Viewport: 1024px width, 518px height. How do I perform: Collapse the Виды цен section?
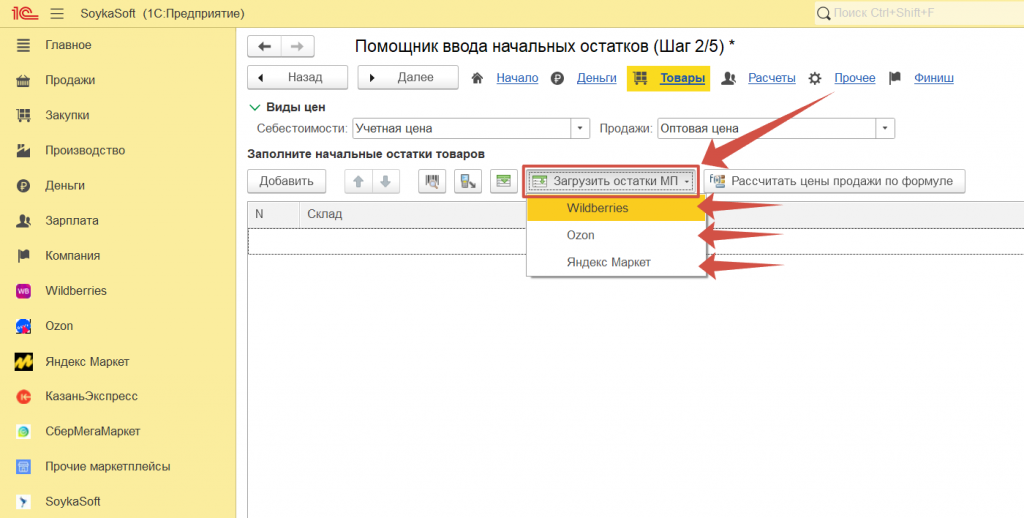[254, 107]
